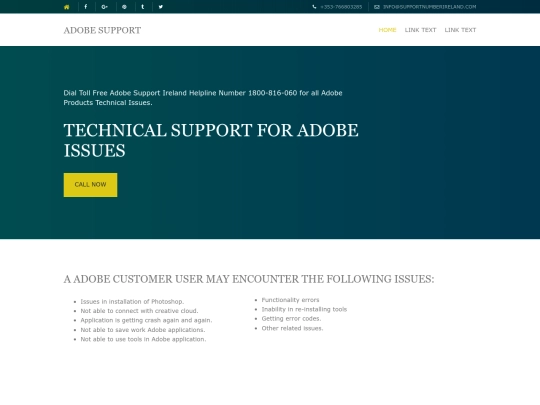Viewport: 540px width, 405px height.
Task: Click the TECHNICAL SUPPORT FOR ADOBE ISSUES heading
Action: click(x=211, y=141)
